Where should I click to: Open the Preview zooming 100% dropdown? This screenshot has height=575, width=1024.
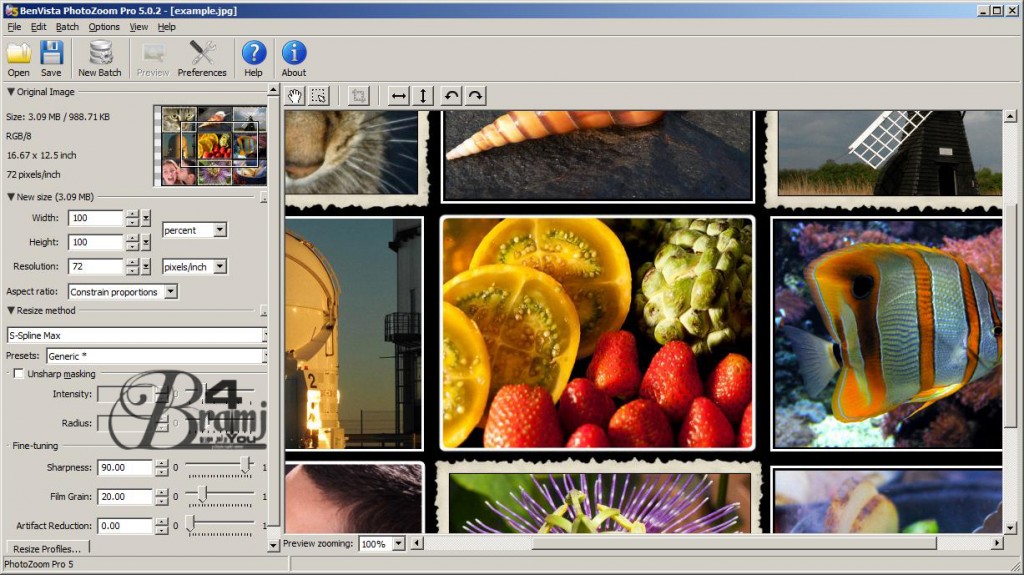pos(398,544)
